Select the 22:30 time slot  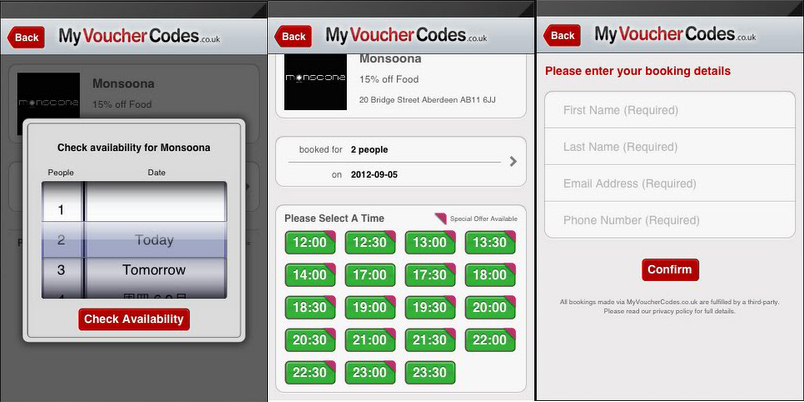[x=310, y=373]
